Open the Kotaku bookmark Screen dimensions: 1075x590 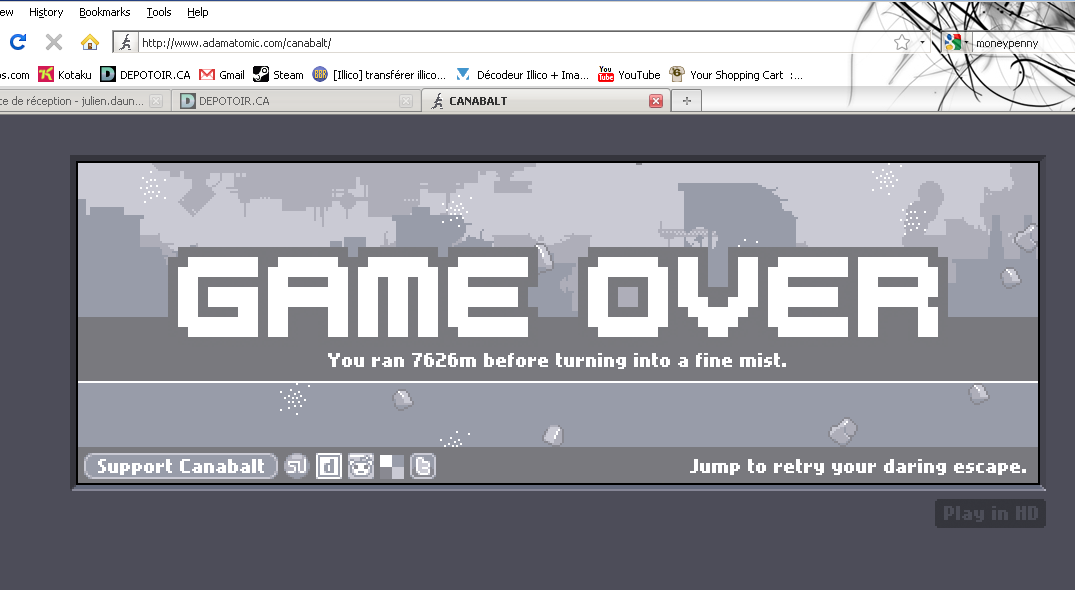coord(65,75)
